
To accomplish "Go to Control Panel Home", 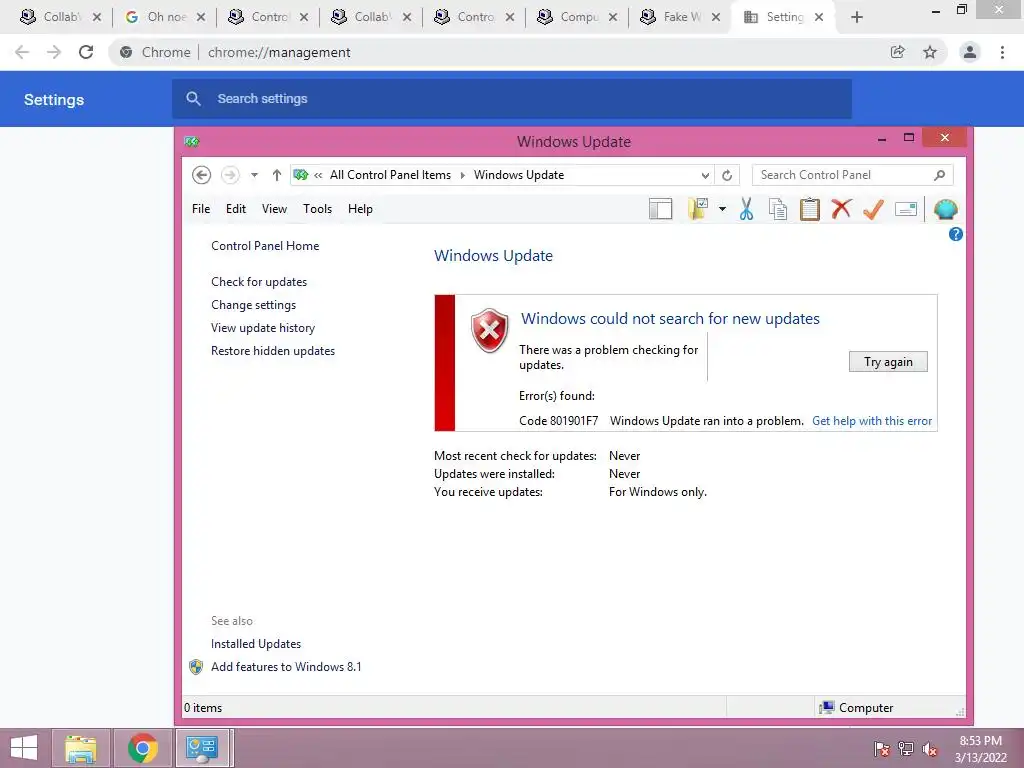I will (265, 246).
